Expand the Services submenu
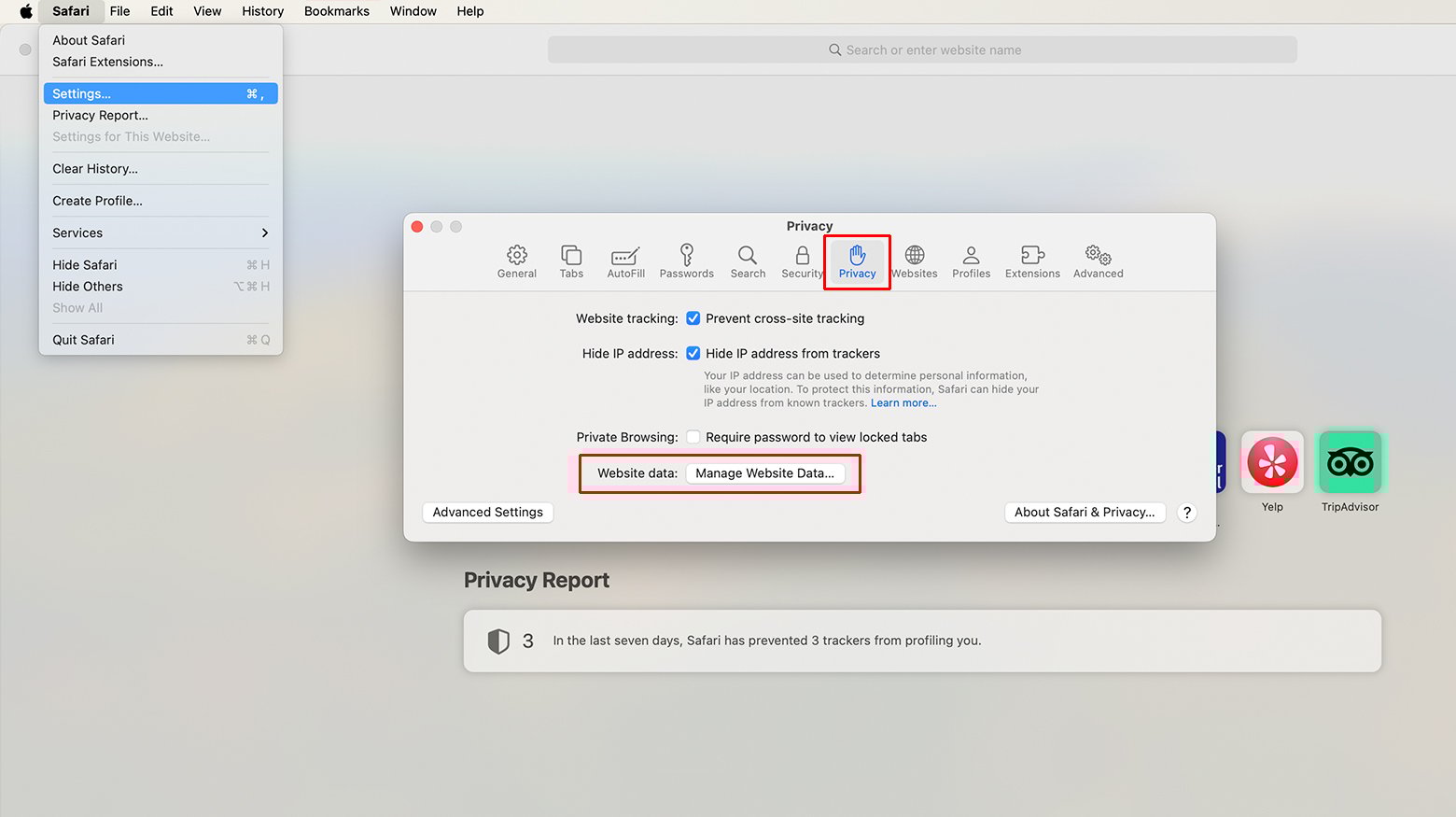1456x817 pixels. [159, 232]
